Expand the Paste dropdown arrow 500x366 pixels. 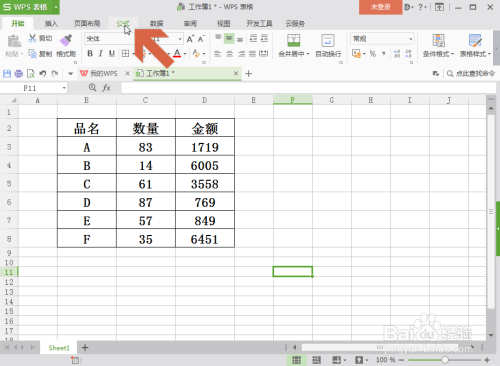[22, 54]
